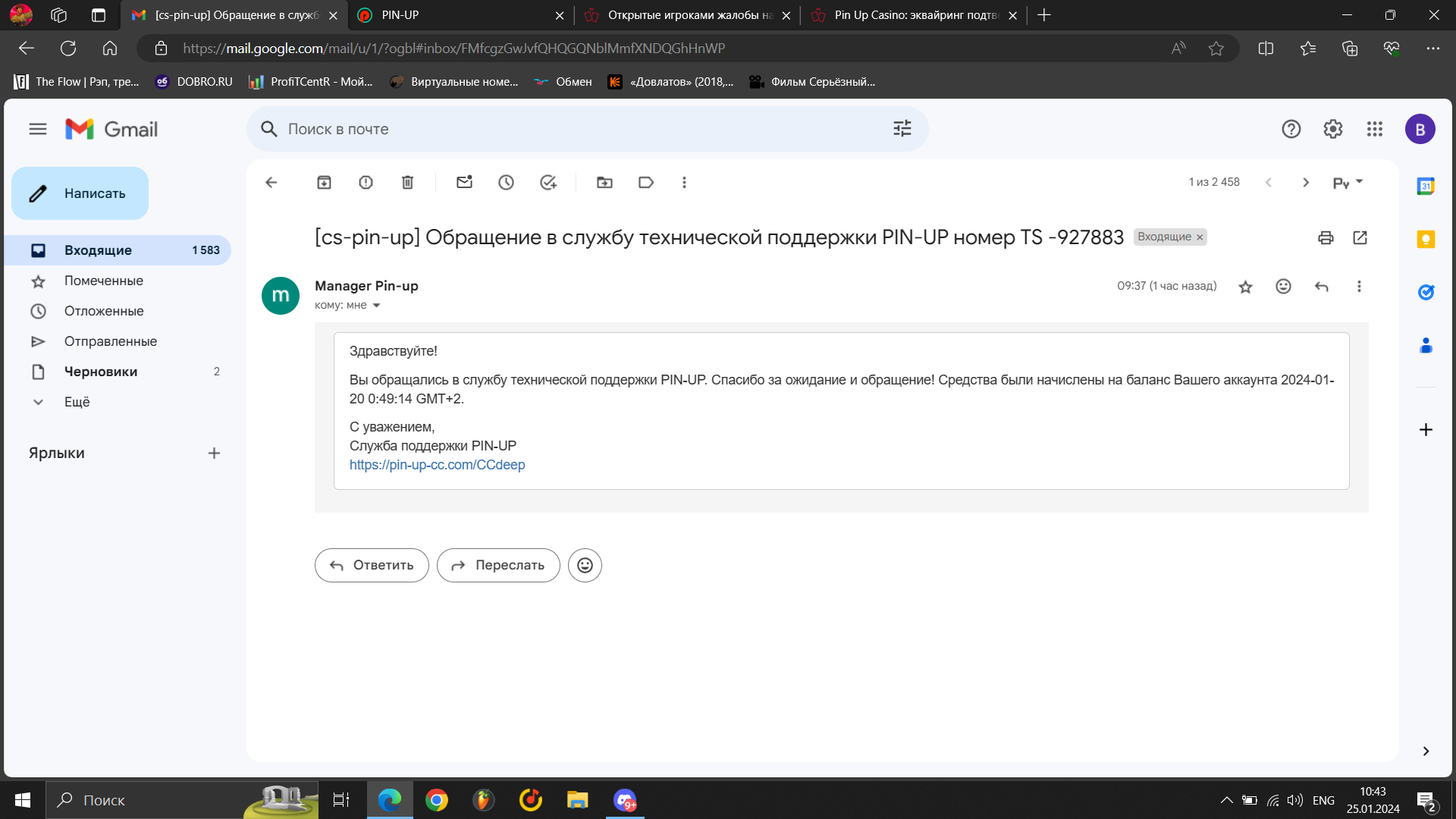The image size is (1456, 819).
Task: Get add-ons with the side panel plus
Action: click(1426, 430)
